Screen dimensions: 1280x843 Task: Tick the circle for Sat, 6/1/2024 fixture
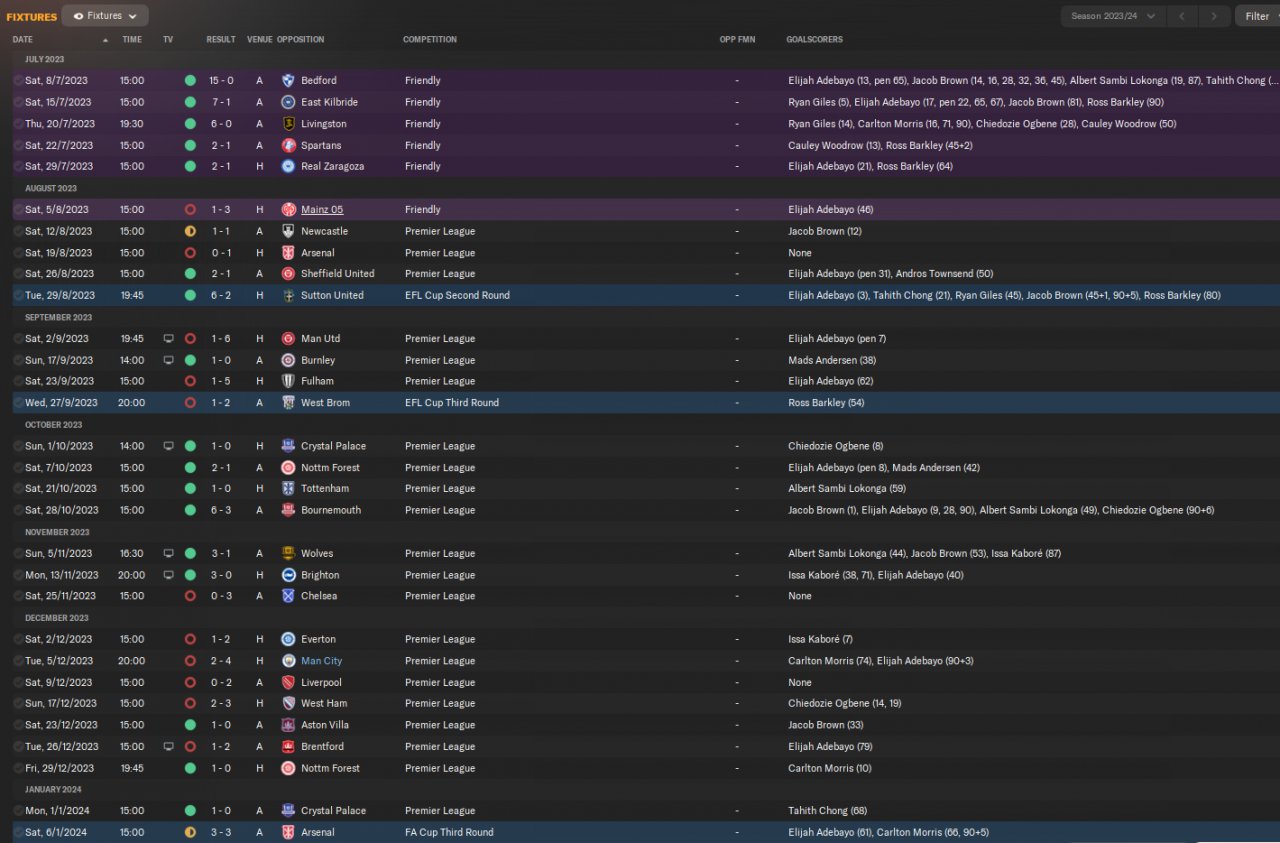point(18,832)
